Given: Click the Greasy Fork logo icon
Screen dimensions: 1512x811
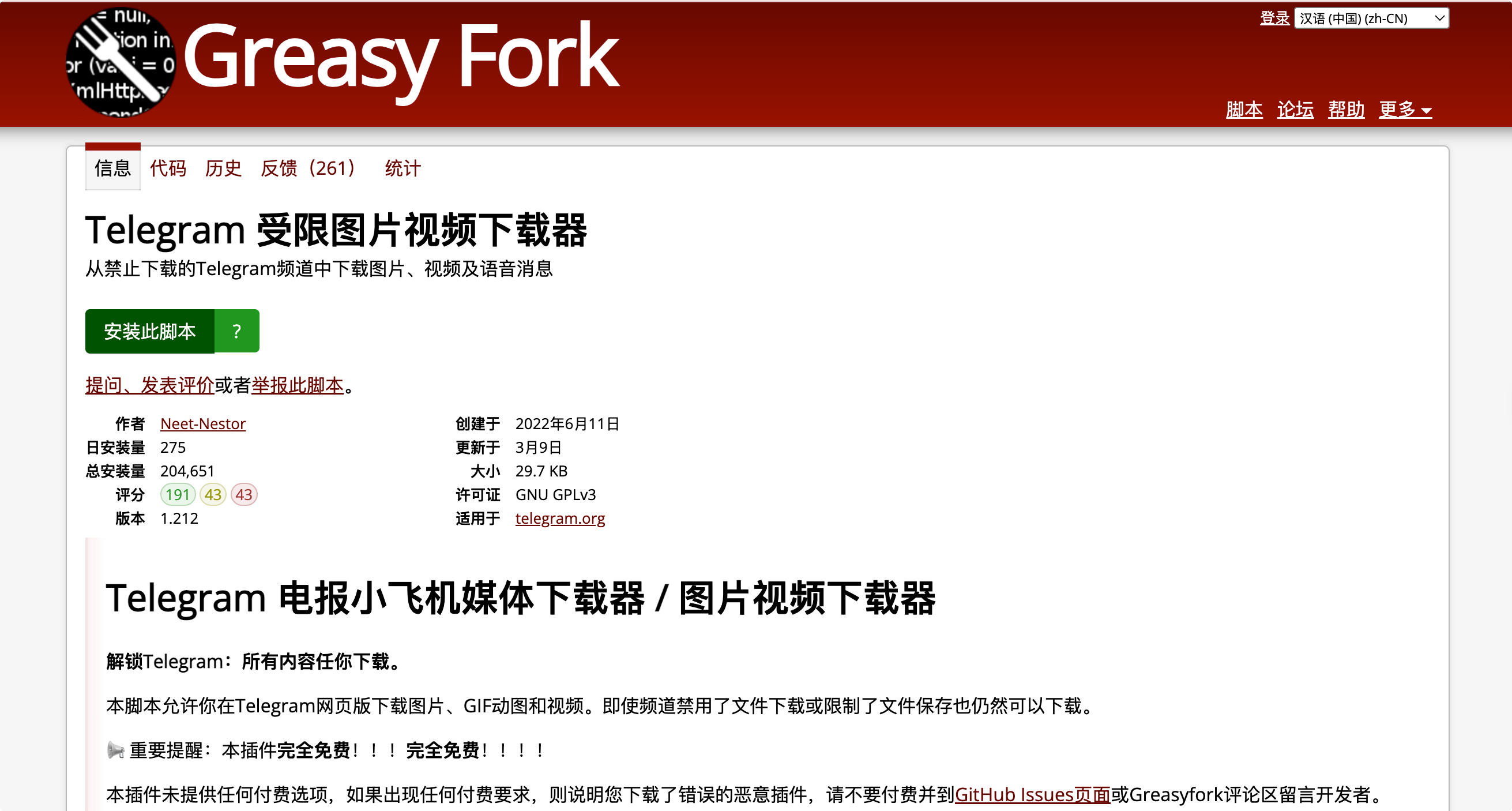Looking at the screenshot, I should (122, 63).
